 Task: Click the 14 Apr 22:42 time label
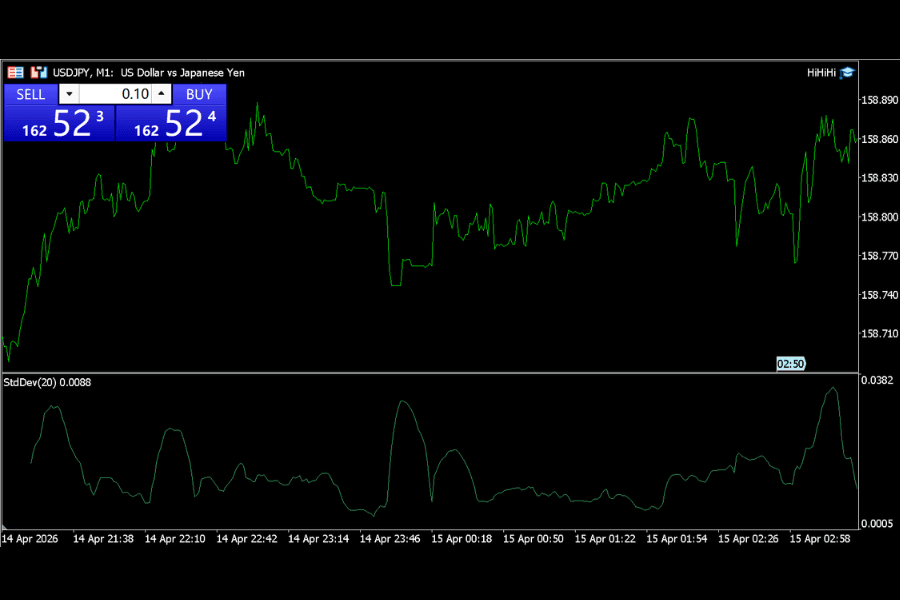[247, 539]
